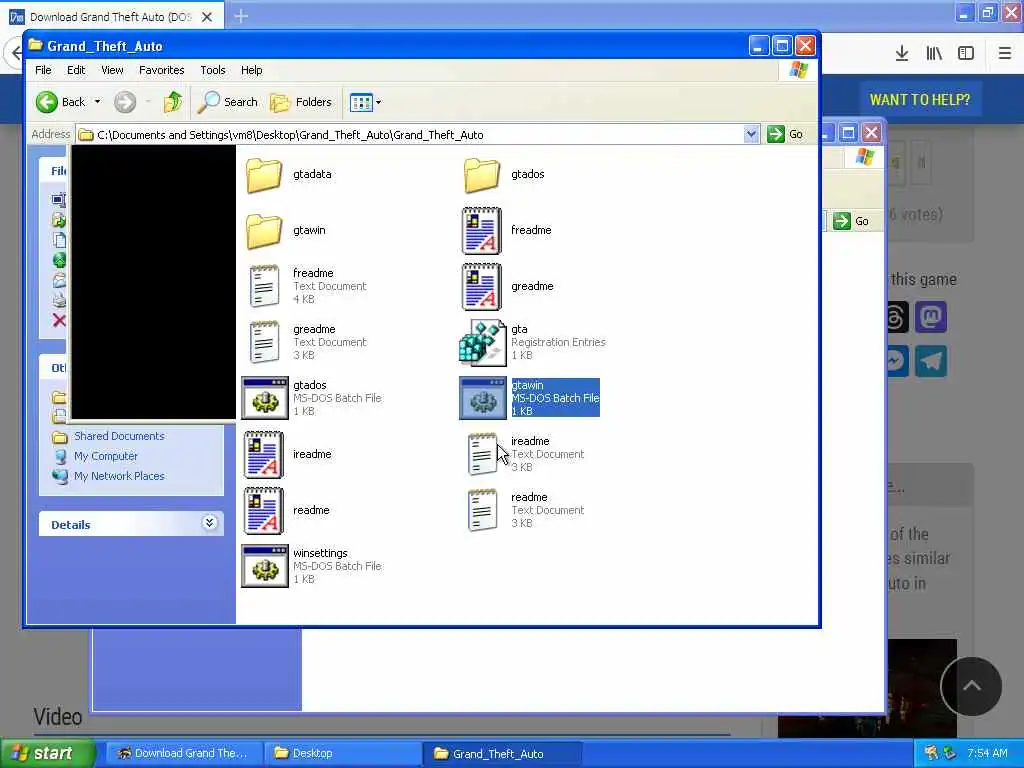Click the Start button
The width and height of the screenshot is (1024, 768).
47,754
